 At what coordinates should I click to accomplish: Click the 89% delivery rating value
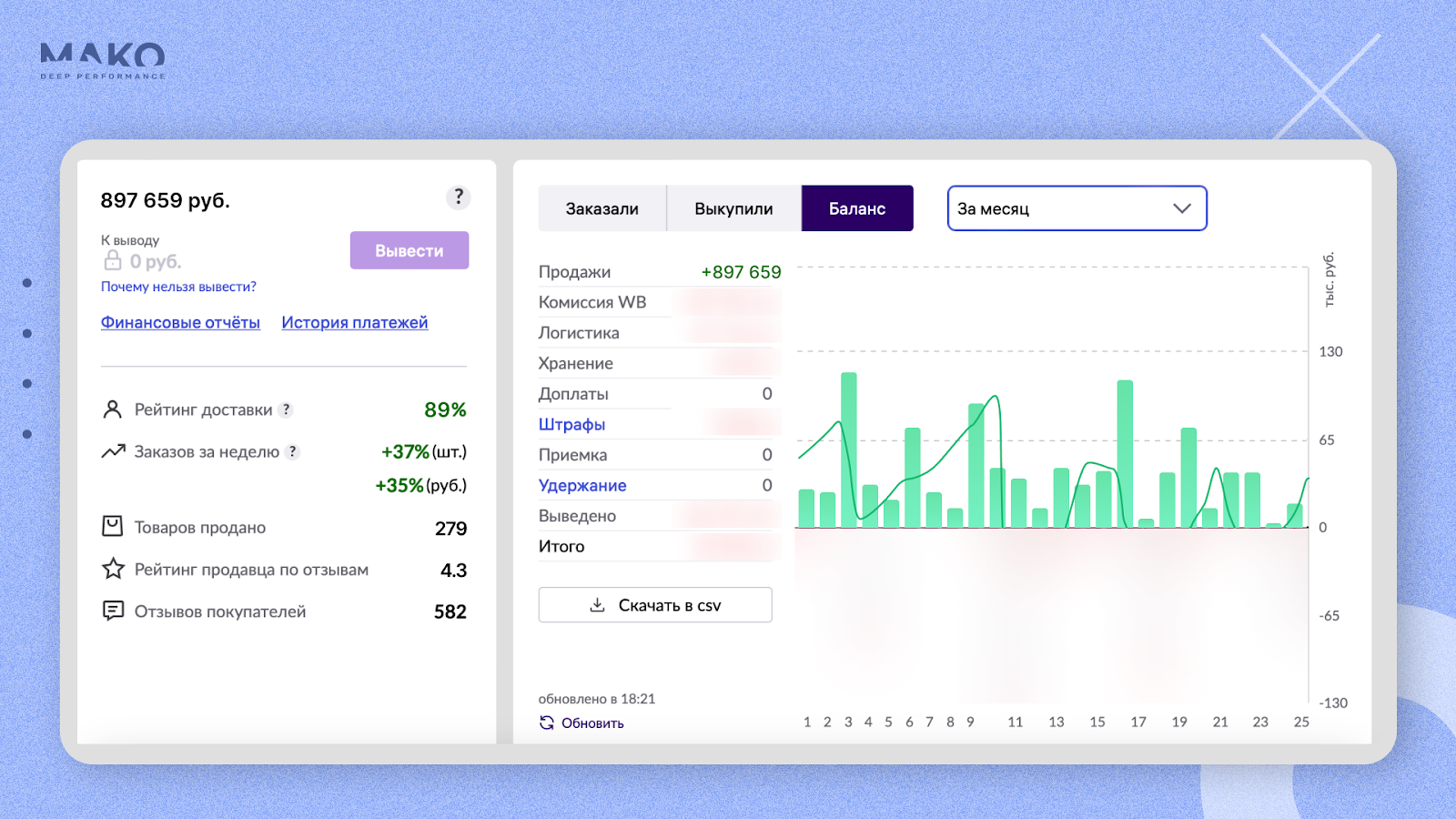[445, 409]
